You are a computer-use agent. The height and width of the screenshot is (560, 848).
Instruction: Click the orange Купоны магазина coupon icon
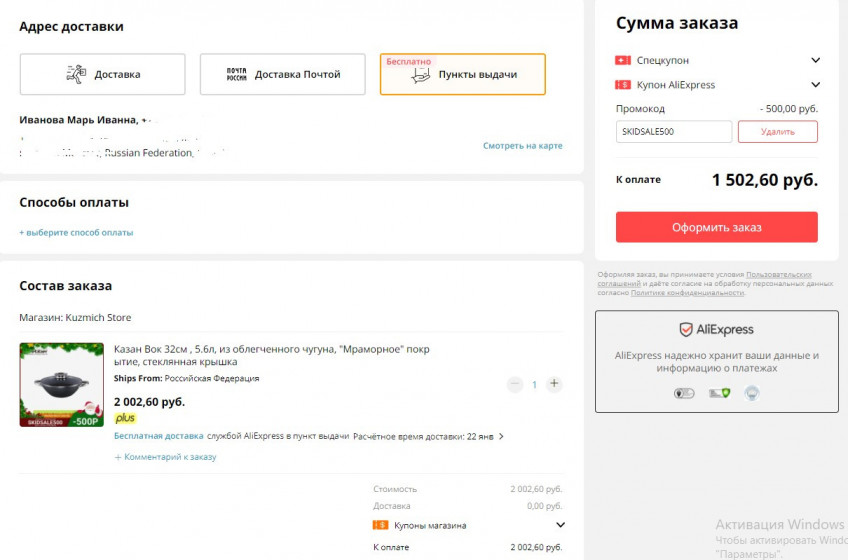380,525
